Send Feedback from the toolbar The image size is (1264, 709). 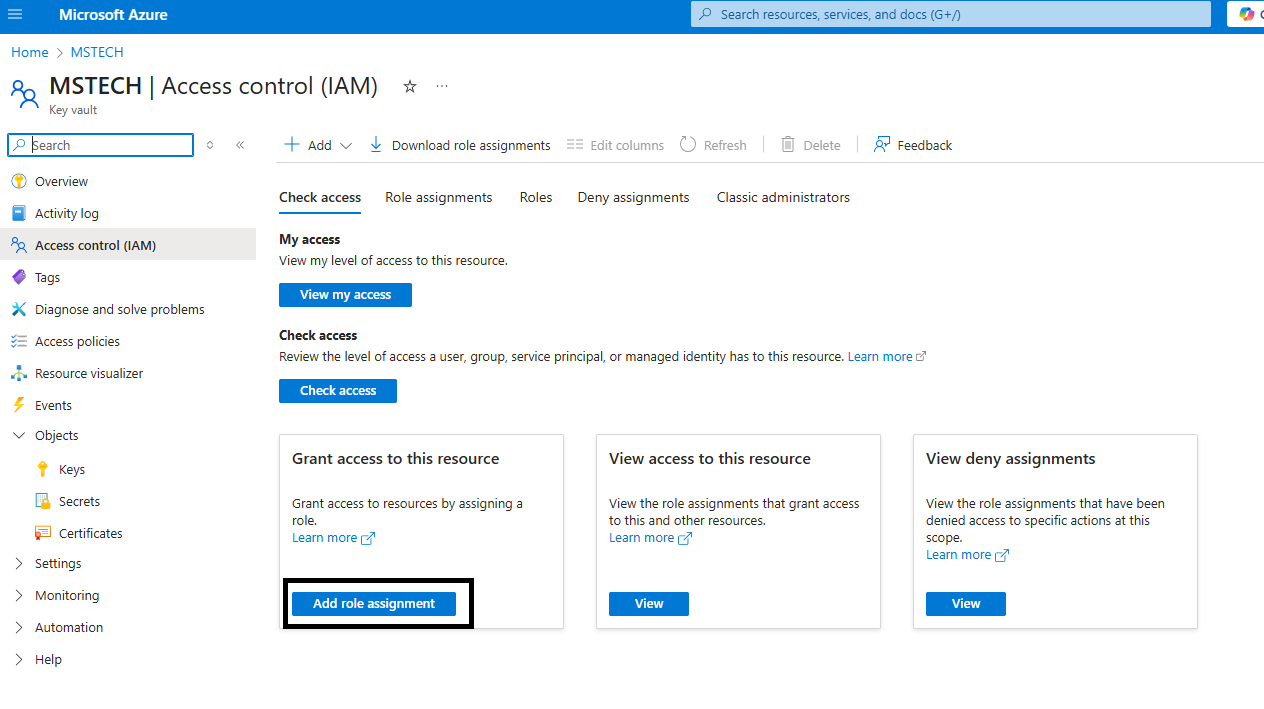point(912,144)
